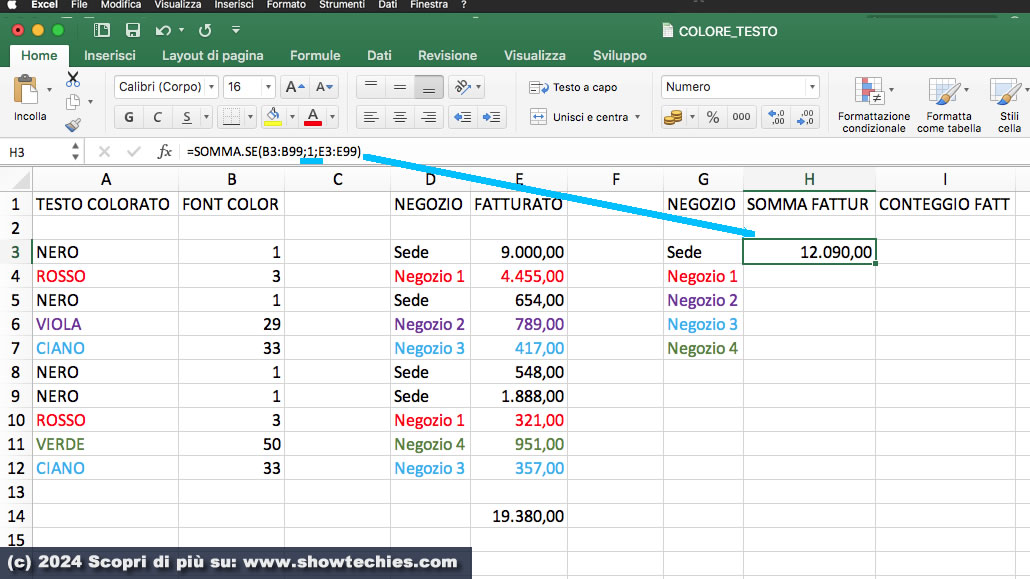Open the quick access toolbar customize arrow
The width and height of the screenshot is (1030, 579).
pos(236,30)
